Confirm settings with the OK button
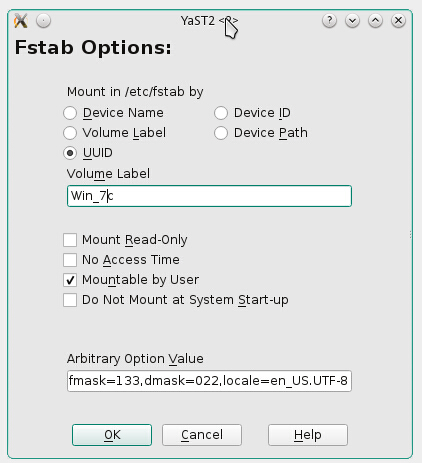This screenshot has height=463, width=422. tap(112, 435)
